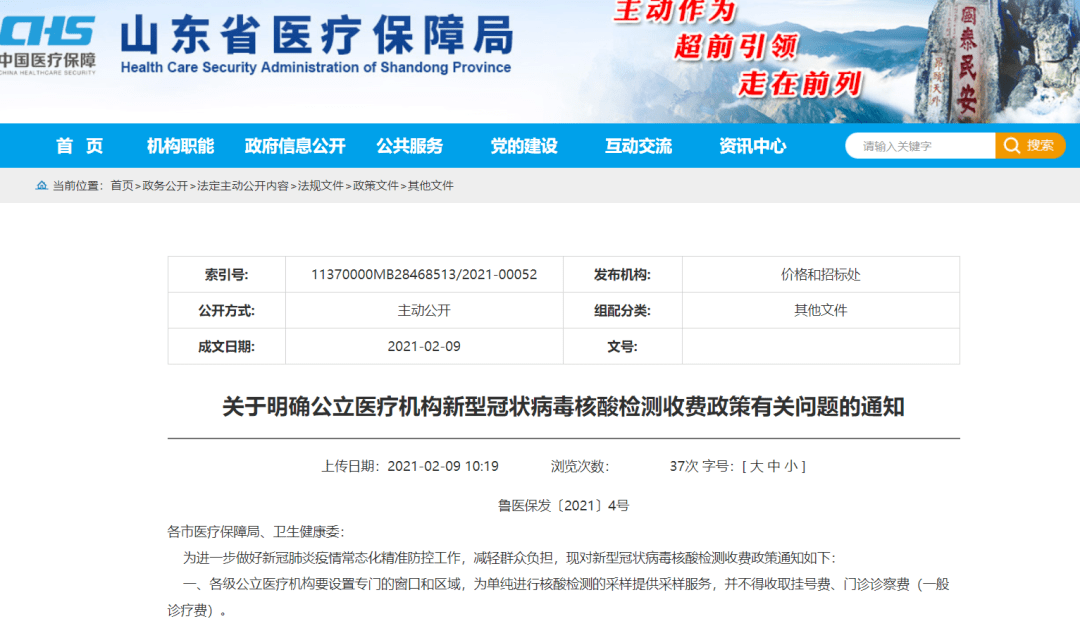Click the 公开方式 label cell
The width and height of the screenshot is (1080, 626).
(x=227, y=310)
